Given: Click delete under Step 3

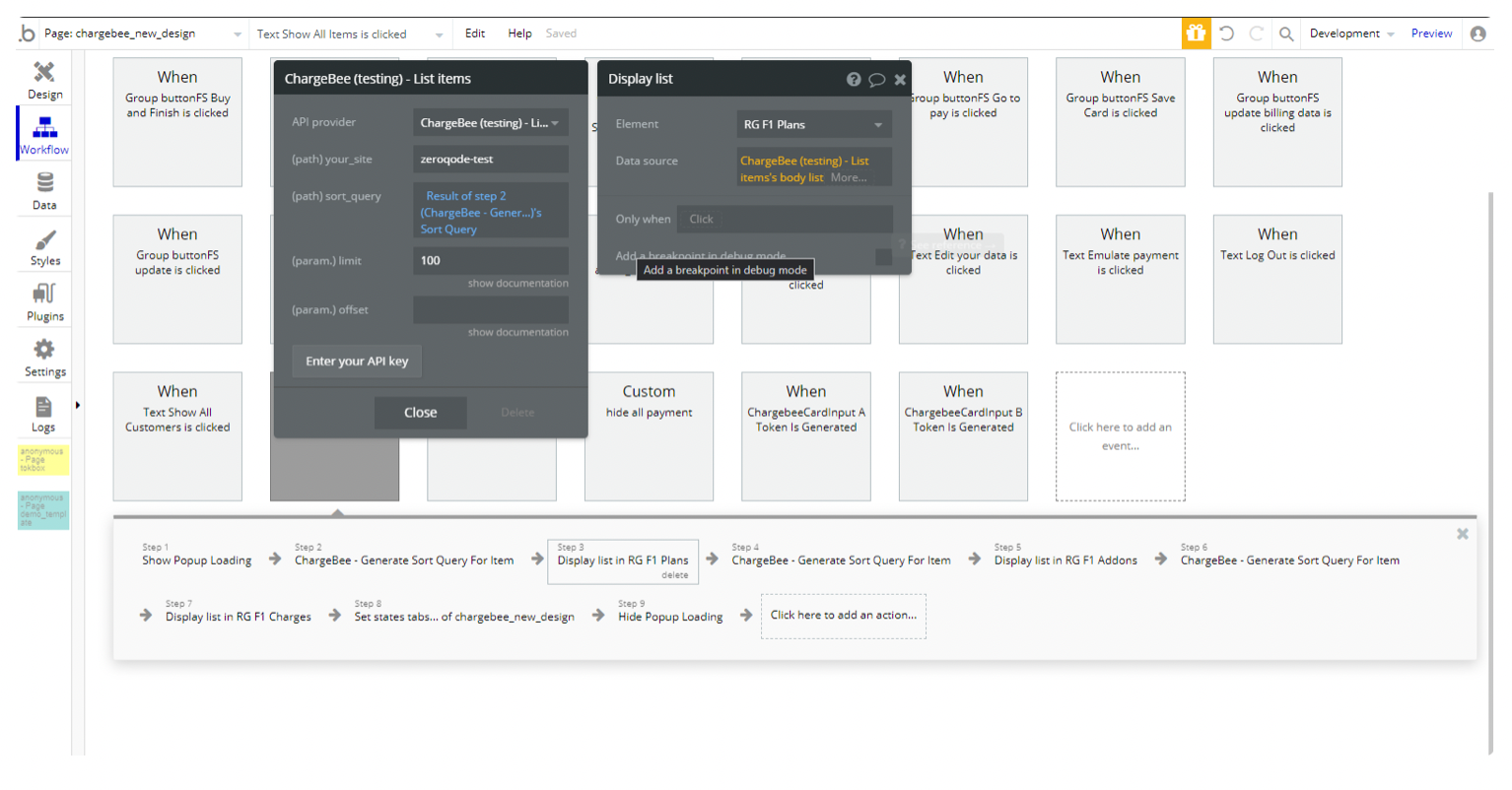Looking at the screenshot, I should point(674,575).
